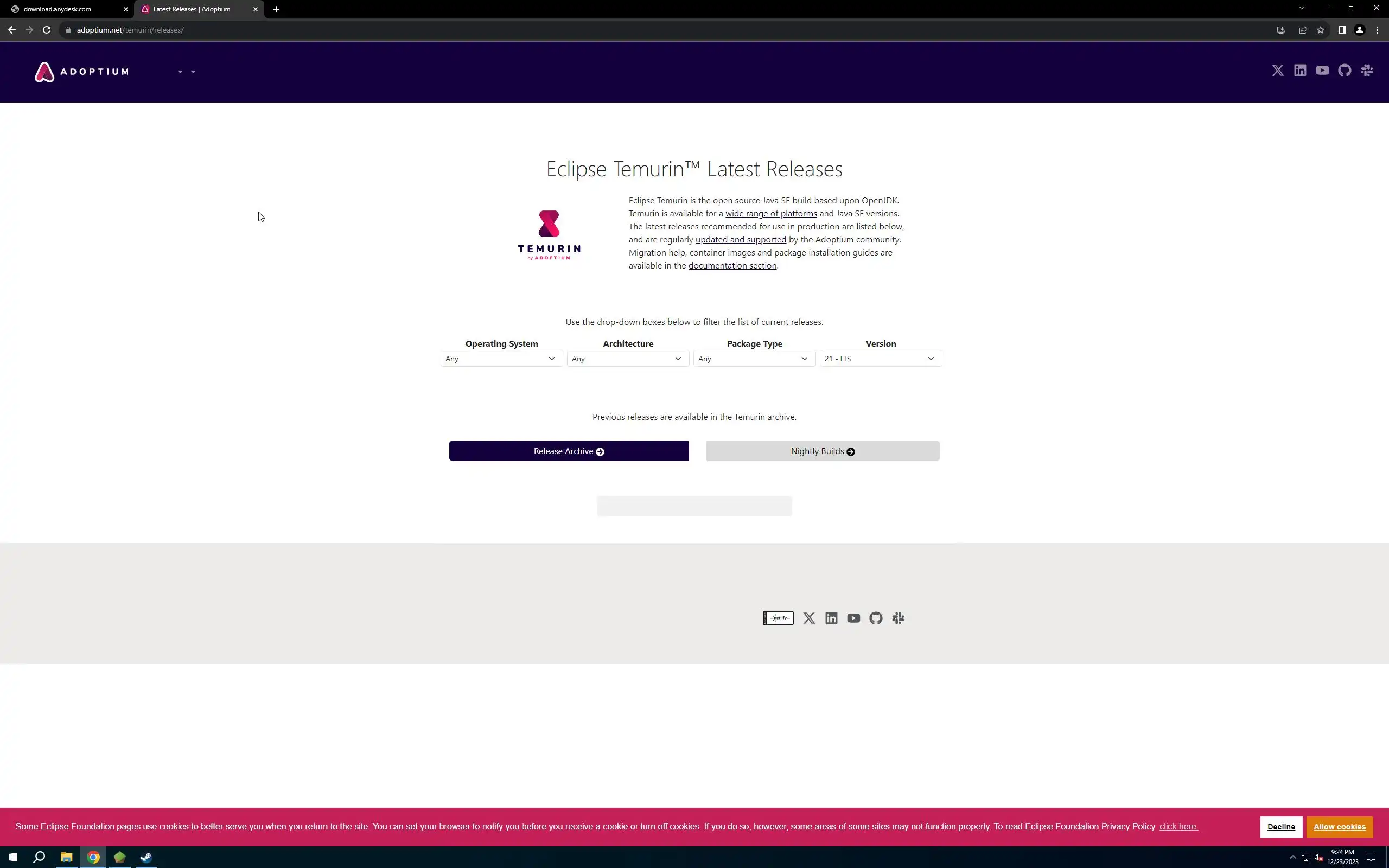The image size is (1389, 868).
Task: Open Steam from the Windows taskbar
Action: (146, 858)
